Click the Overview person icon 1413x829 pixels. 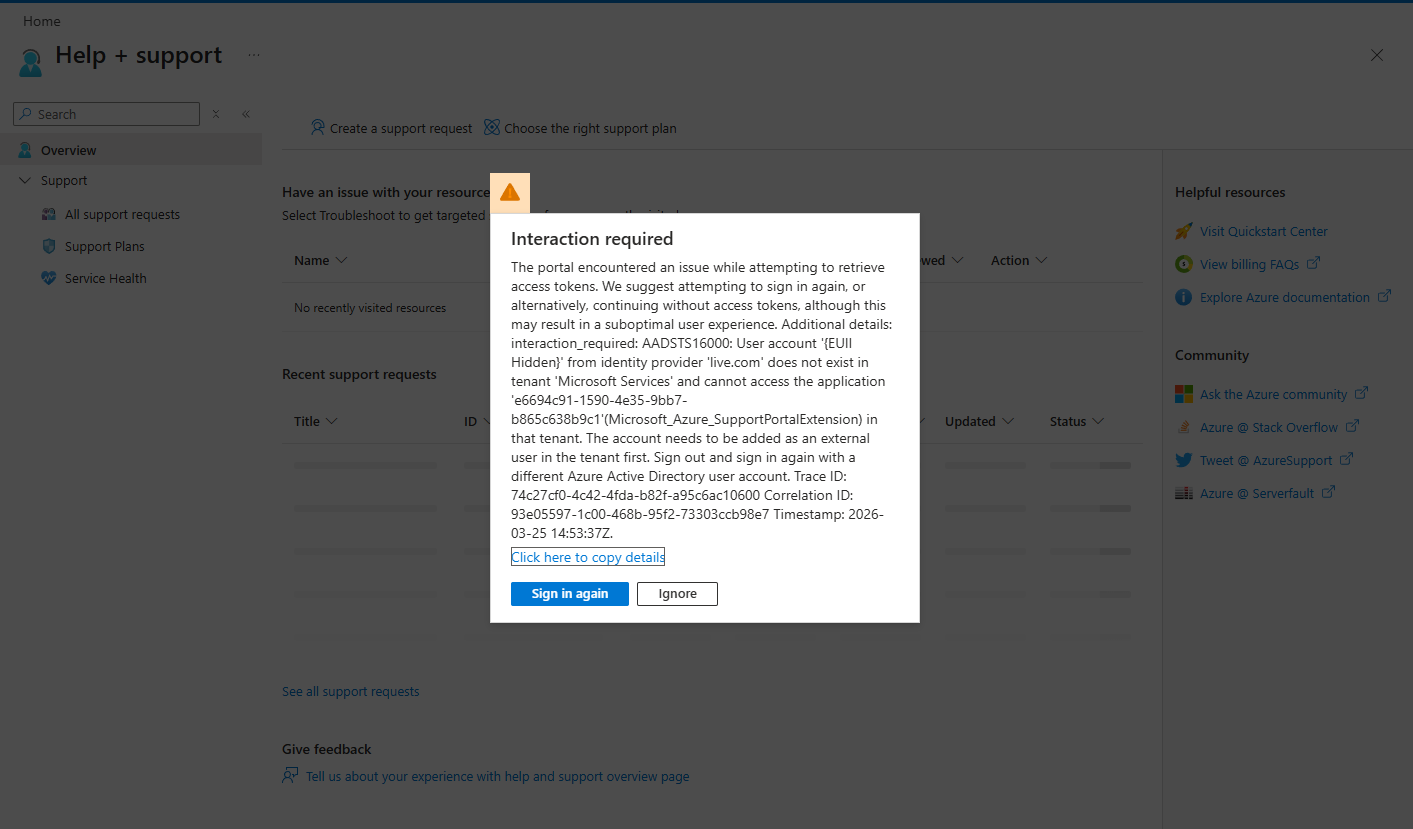tap(25, 150)
